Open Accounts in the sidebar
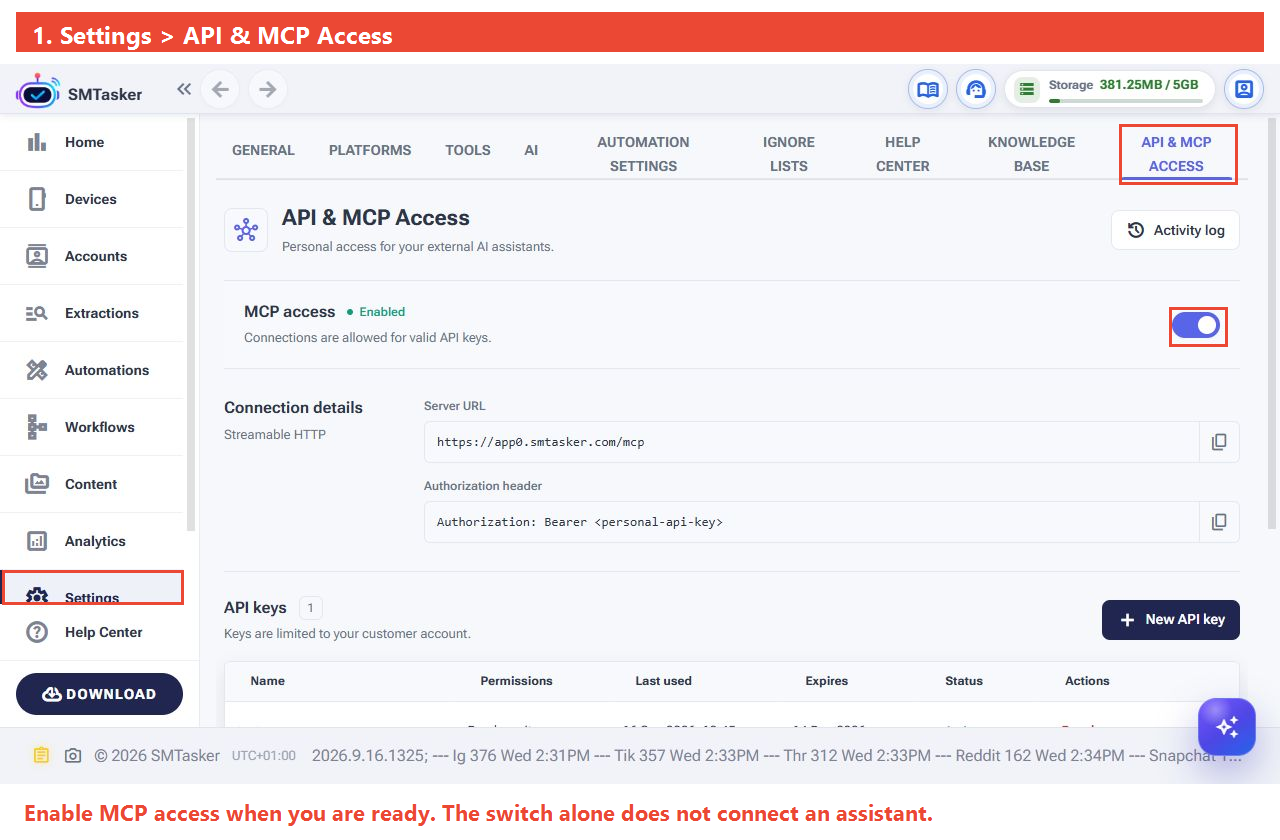This screenshot has height=840, width=1280. (x=92, y=256)
